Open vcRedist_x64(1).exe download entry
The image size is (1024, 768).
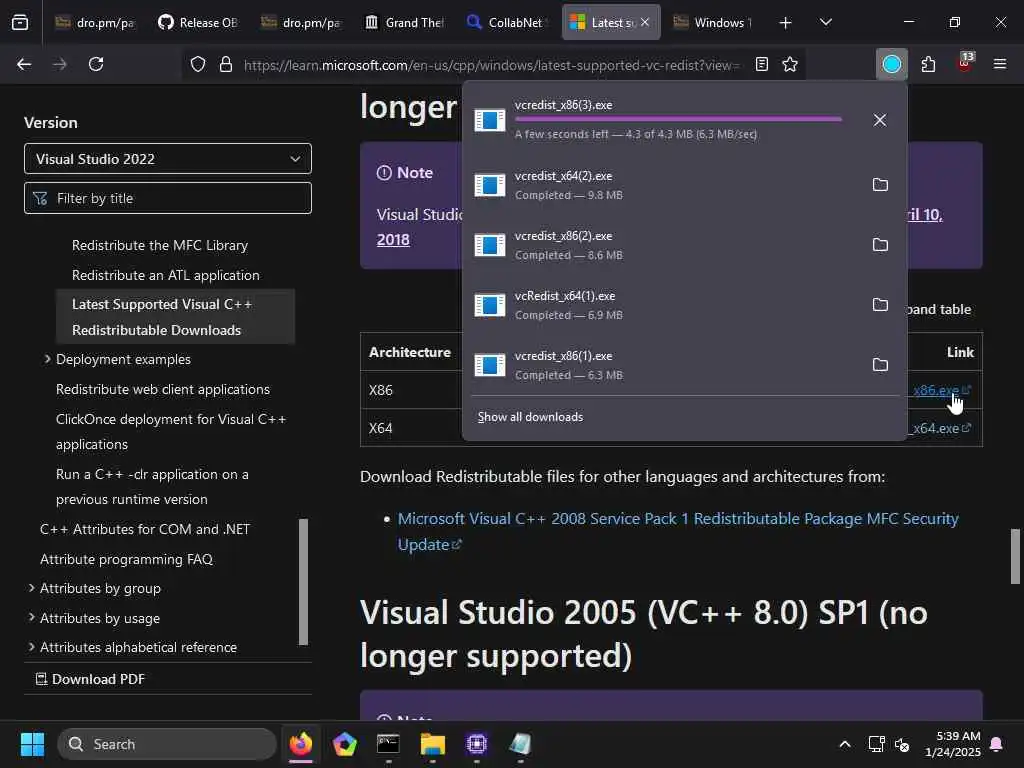665,305
